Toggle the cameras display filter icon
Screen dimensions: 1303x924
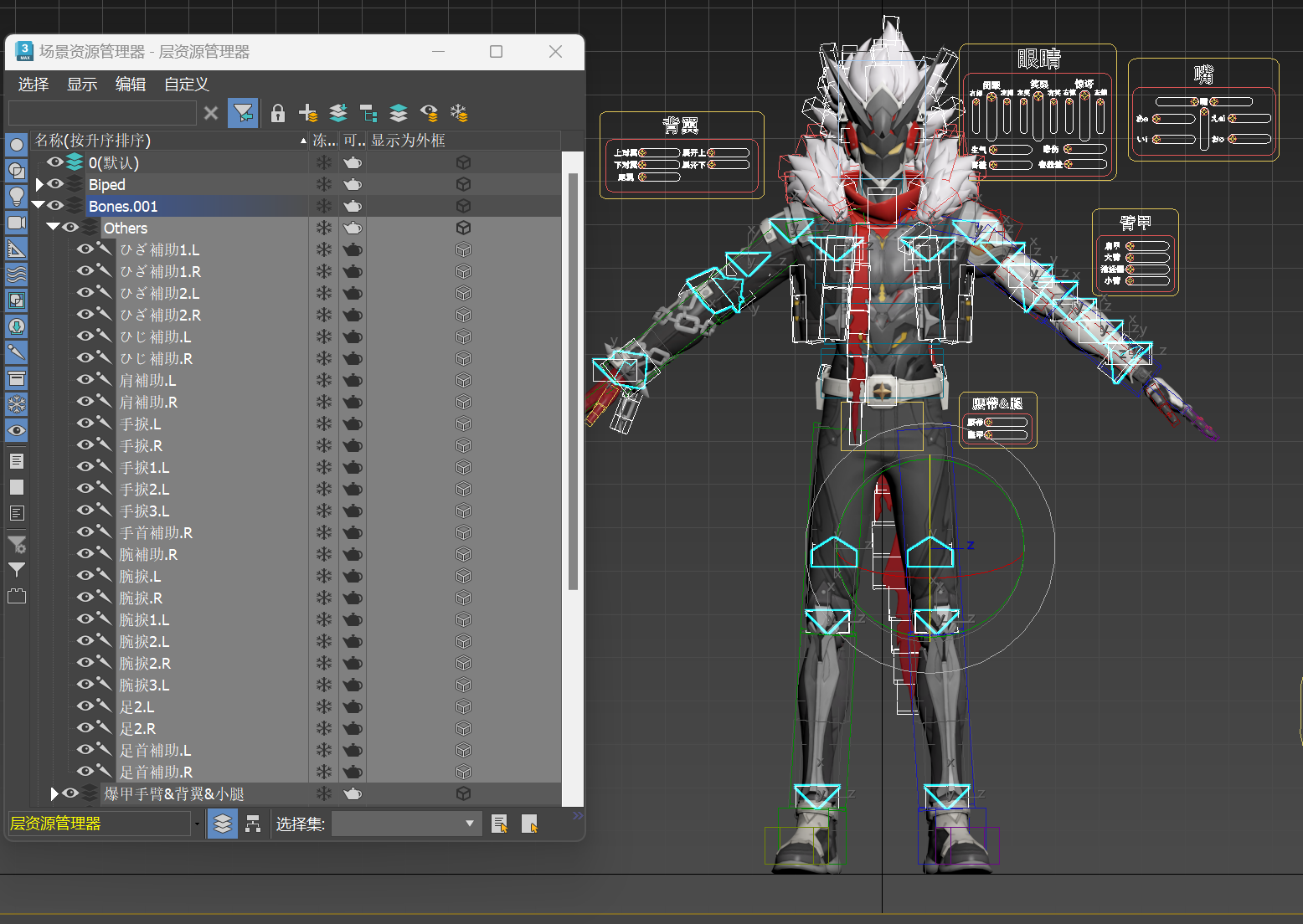pos(17,223)
